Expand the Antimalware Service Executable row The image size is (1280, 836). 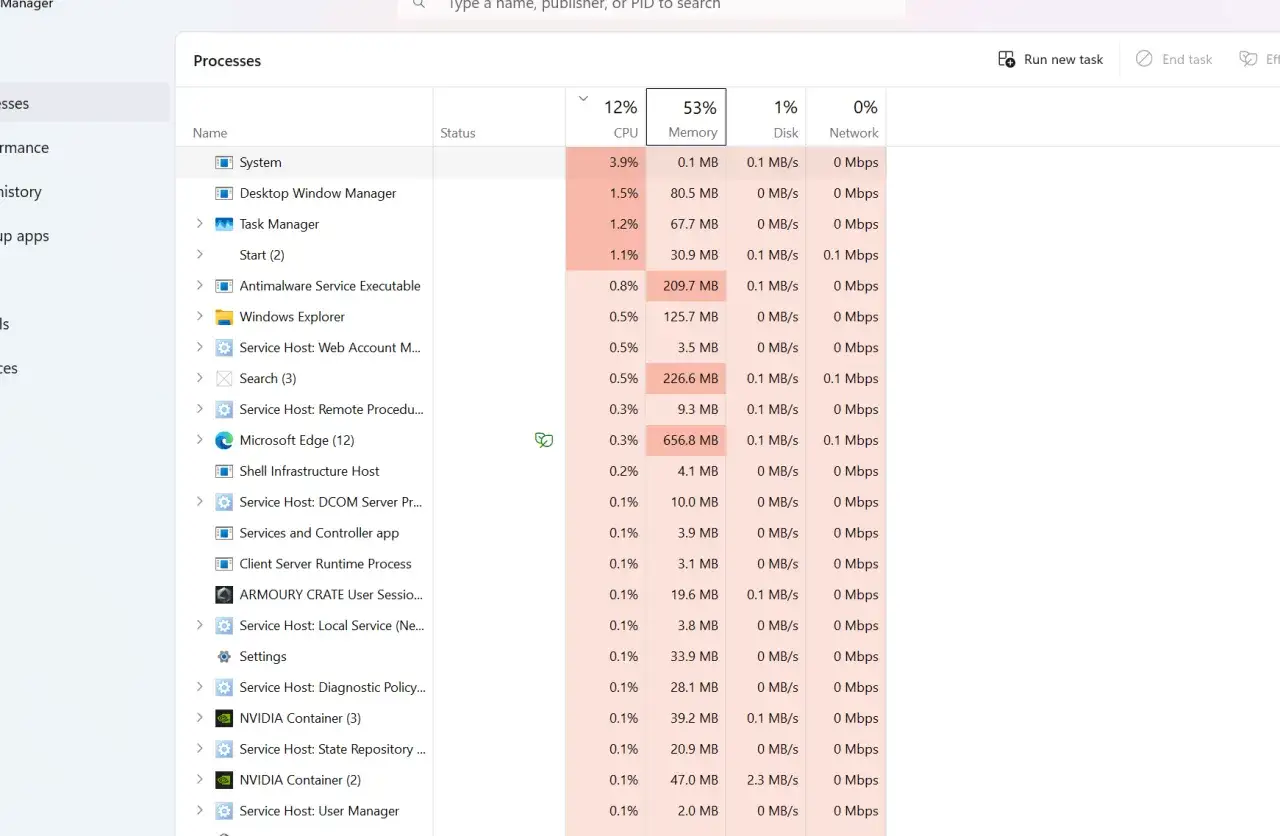(x=199, y=286)
